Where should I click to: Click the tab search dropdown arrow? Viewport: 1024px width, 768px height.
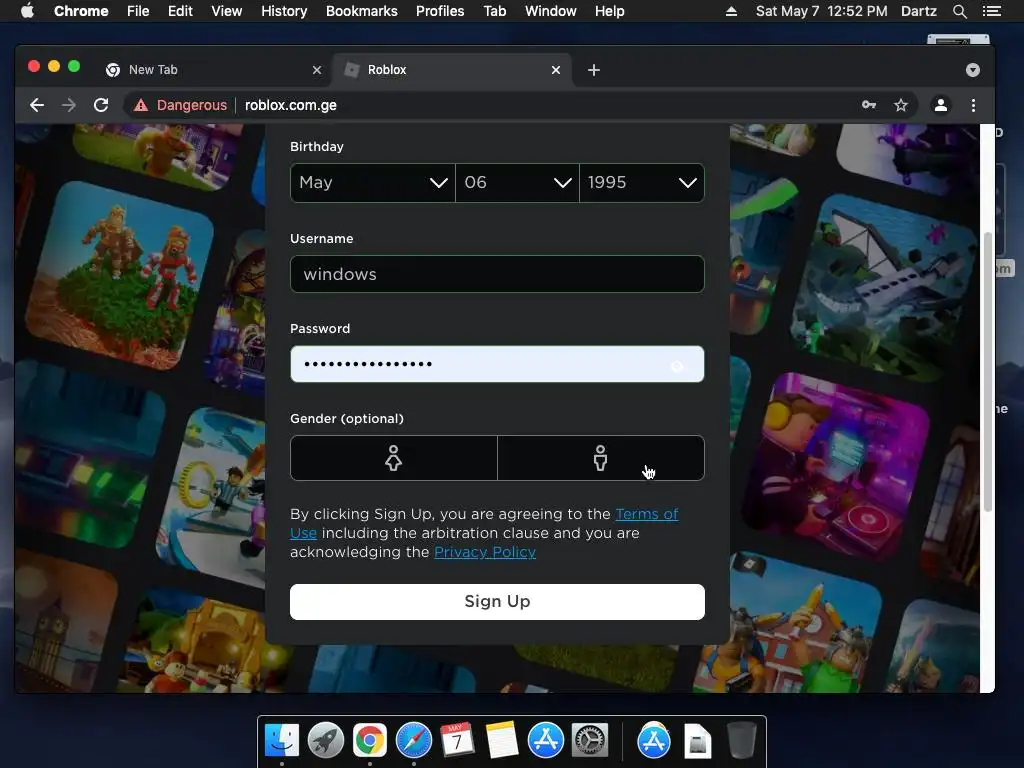click(x=972, y=70)
